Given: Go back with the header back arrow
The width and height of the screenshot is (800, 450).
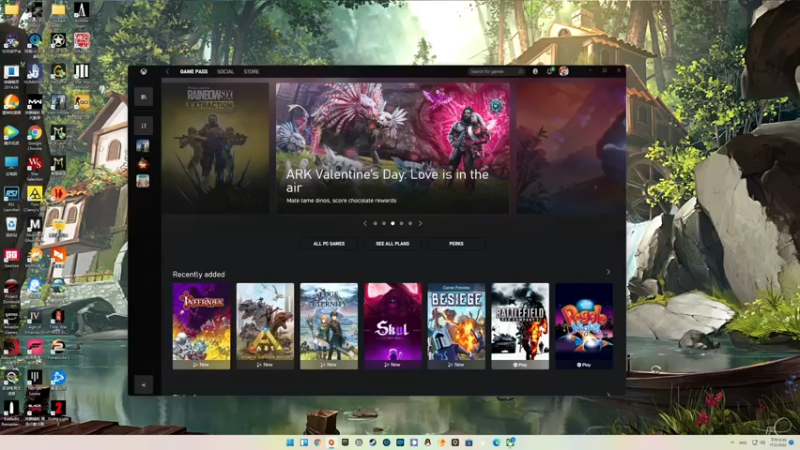Looking at the screenshot, I should click(x=167, y=71).
